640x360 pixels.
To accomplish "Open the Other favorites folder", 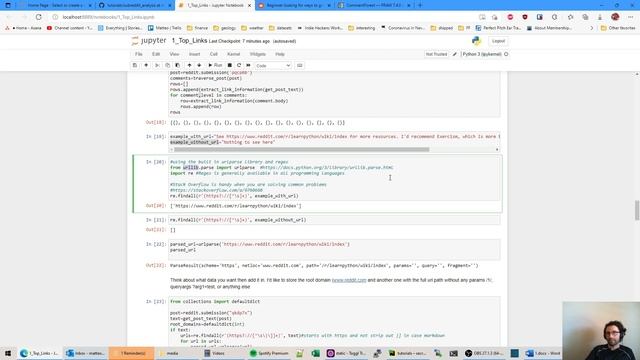I will tap(618, 28).
